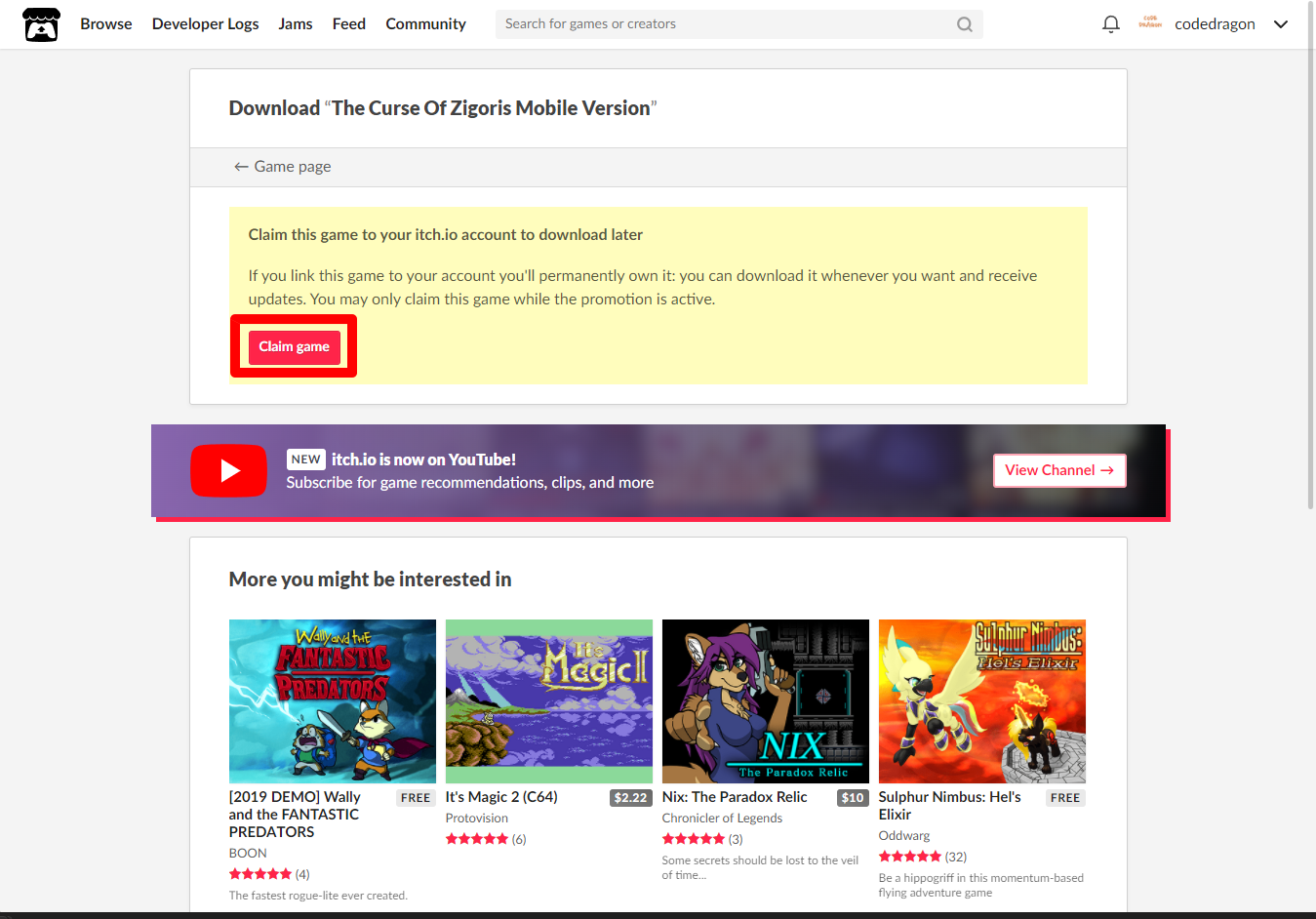Click the Claim game button
This screenshot has height=919, width=1316.
point(294,347)
